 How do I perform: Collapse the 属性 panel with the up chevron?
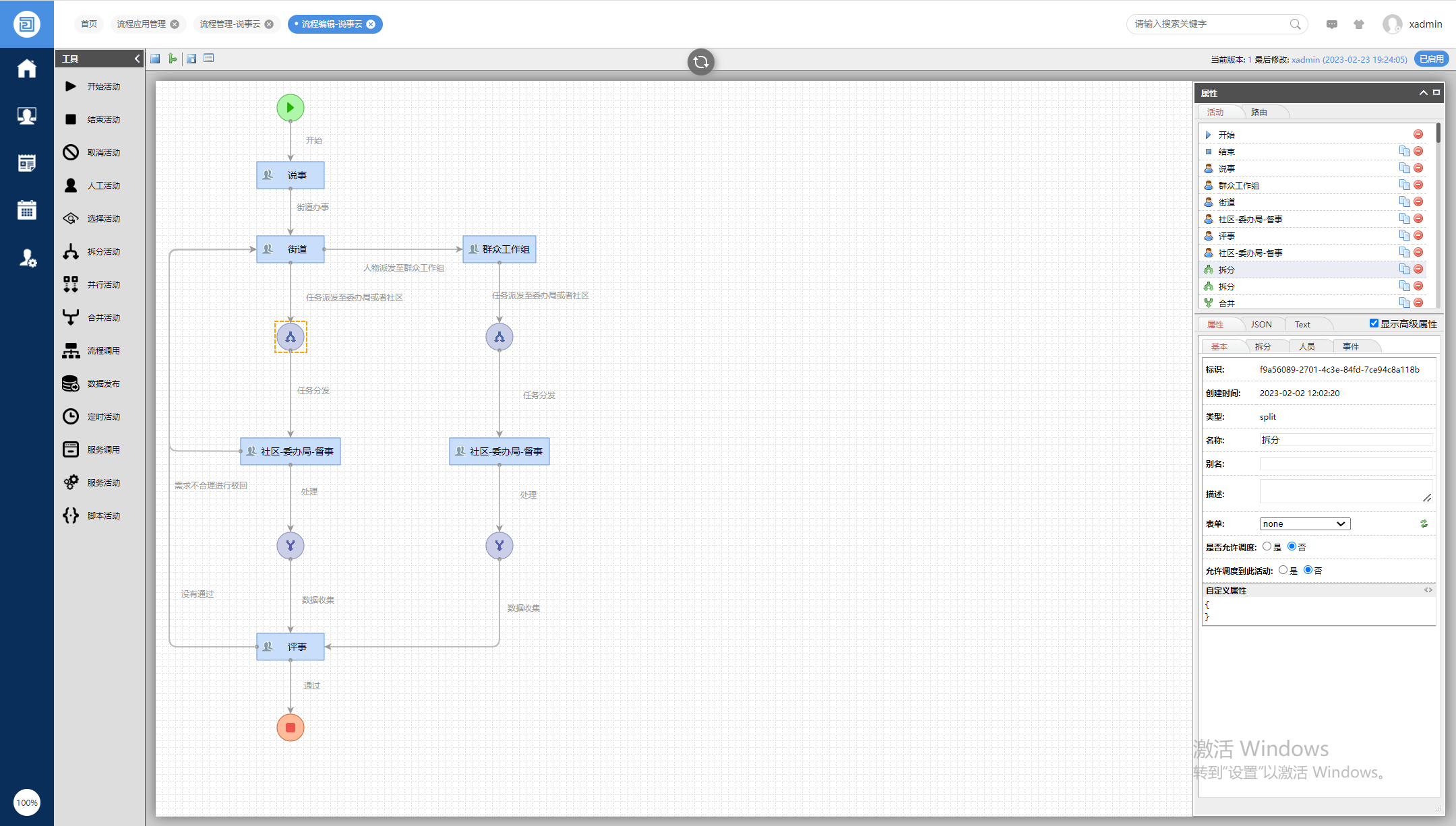pyautogui.click(x=1423, y=92)
